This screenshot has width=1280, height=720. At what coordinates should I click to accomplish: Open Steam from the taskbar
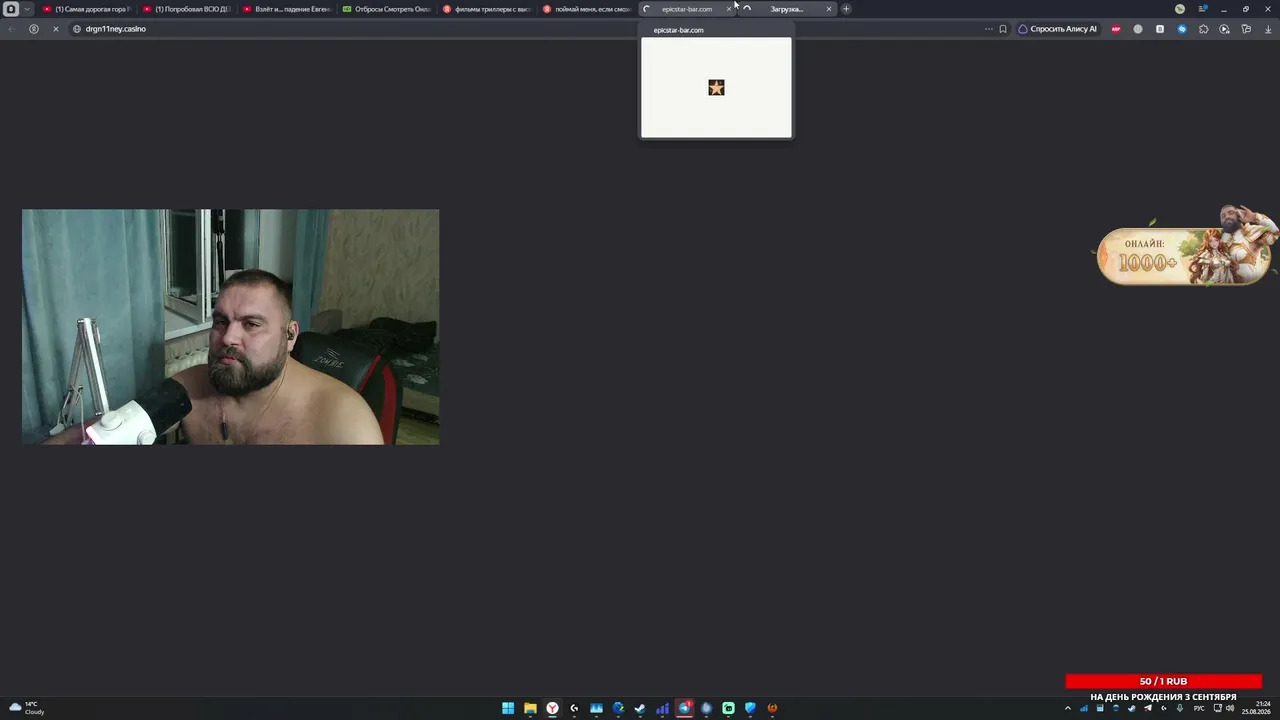coord(640,708)
